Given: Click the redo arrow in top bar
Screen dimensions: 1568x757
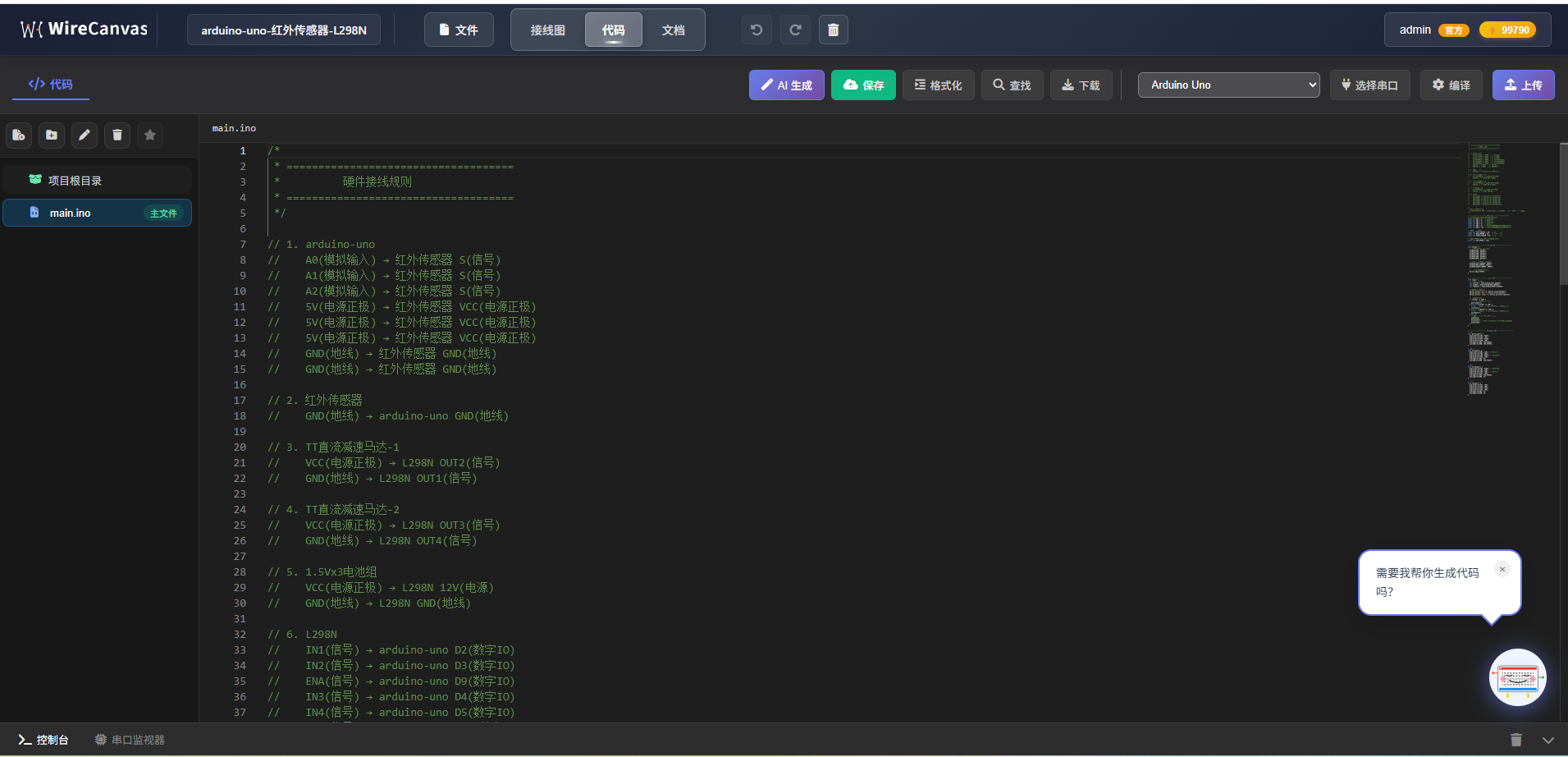Looking at the screenshot, I should (795, 30).
